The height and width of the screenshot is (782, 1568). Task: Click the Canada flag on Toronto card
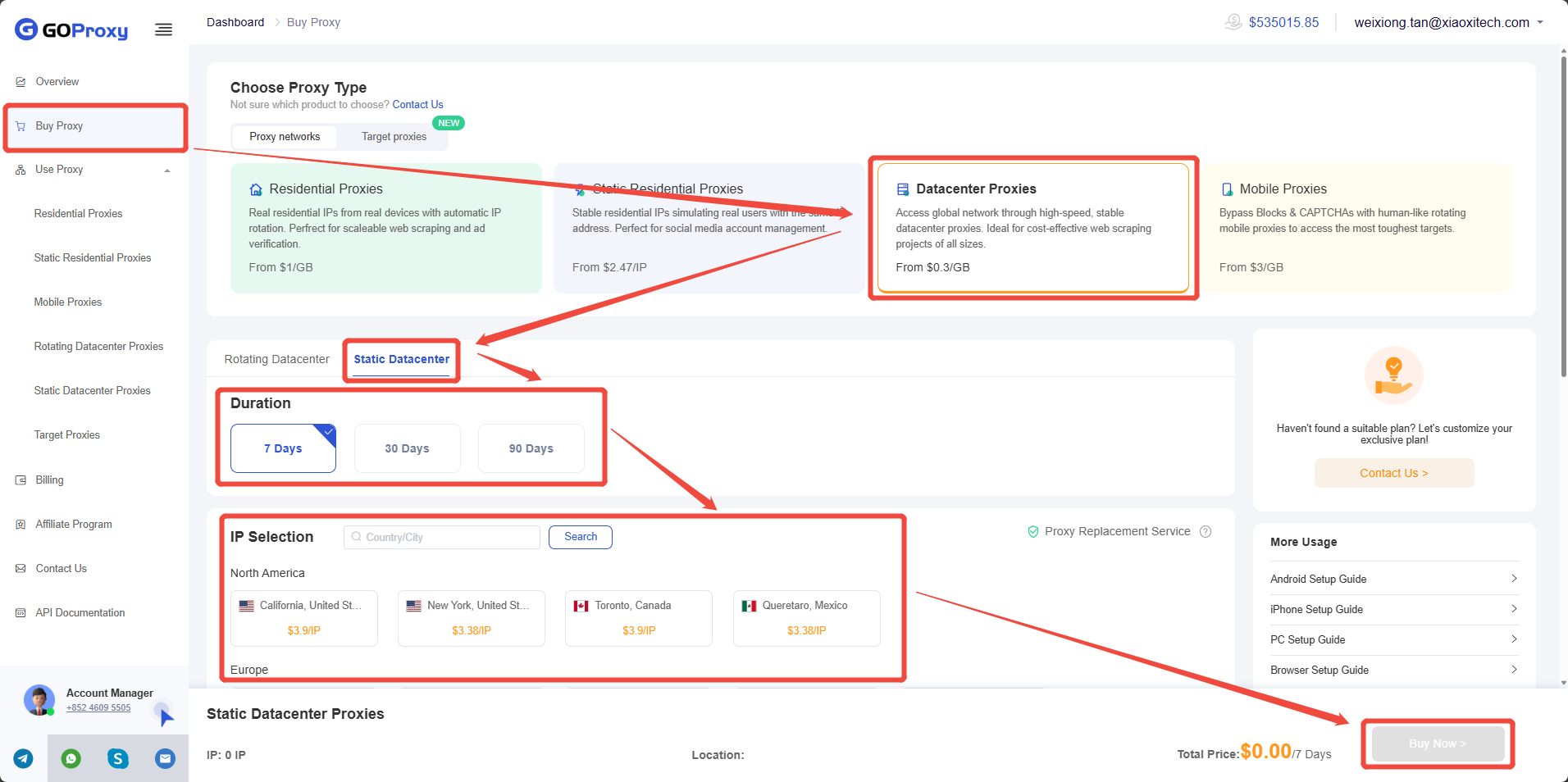tap(581, 606)
